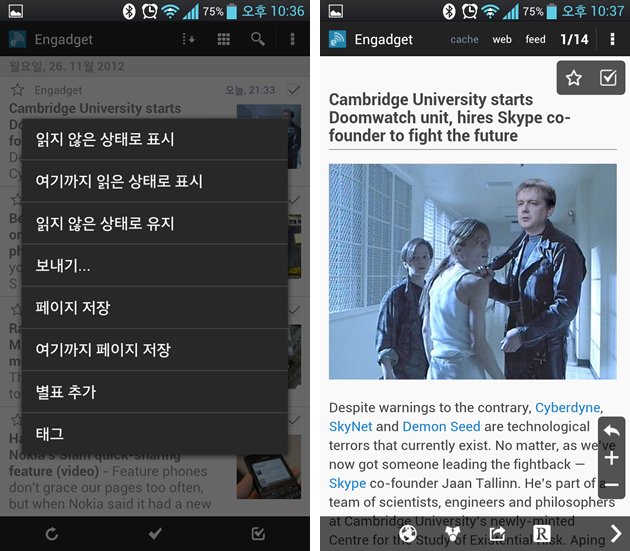The width and height of the screenshot is (630, 551).
Task: Open the sort order icon in left toolbar
Action: pyautogui.click(x=188, y=39)
